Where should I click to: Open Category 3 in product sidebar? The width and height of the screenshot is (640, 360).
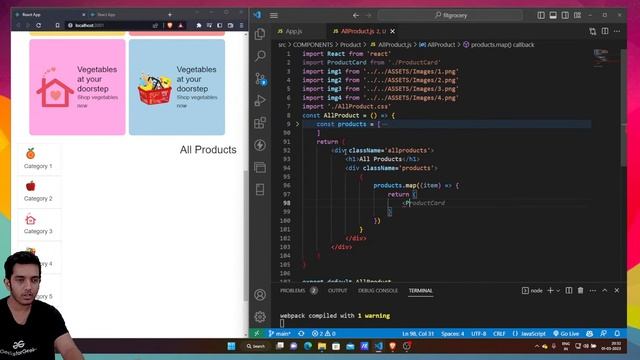point(38,224)
